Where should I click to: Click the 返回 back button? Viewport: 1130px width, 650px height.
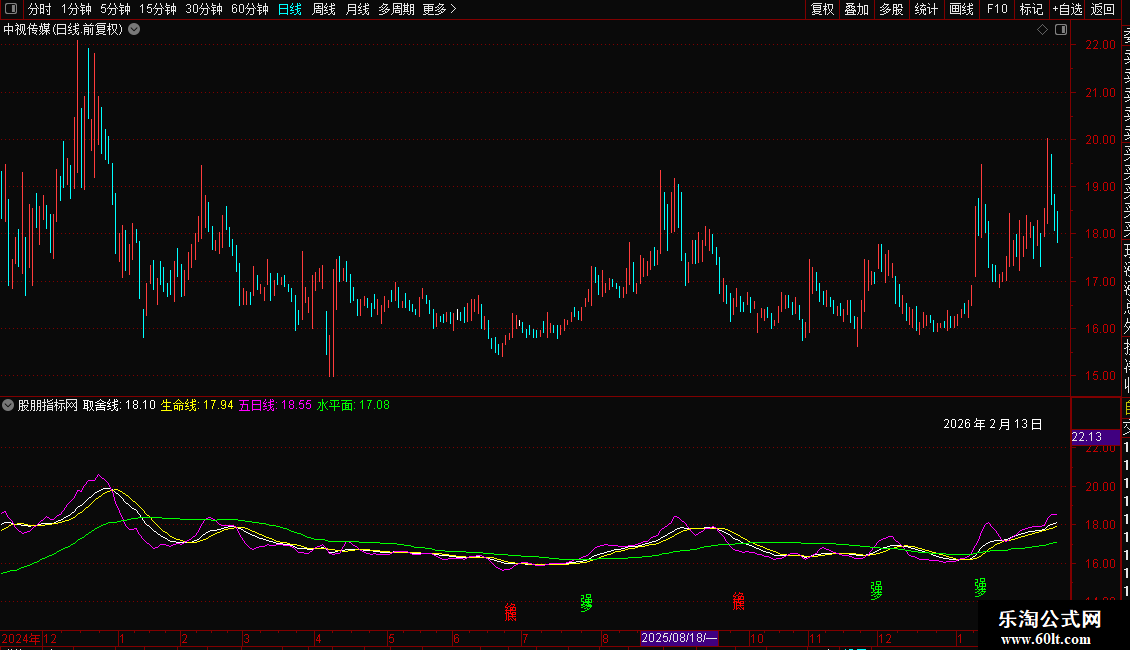click(1103, 9)
